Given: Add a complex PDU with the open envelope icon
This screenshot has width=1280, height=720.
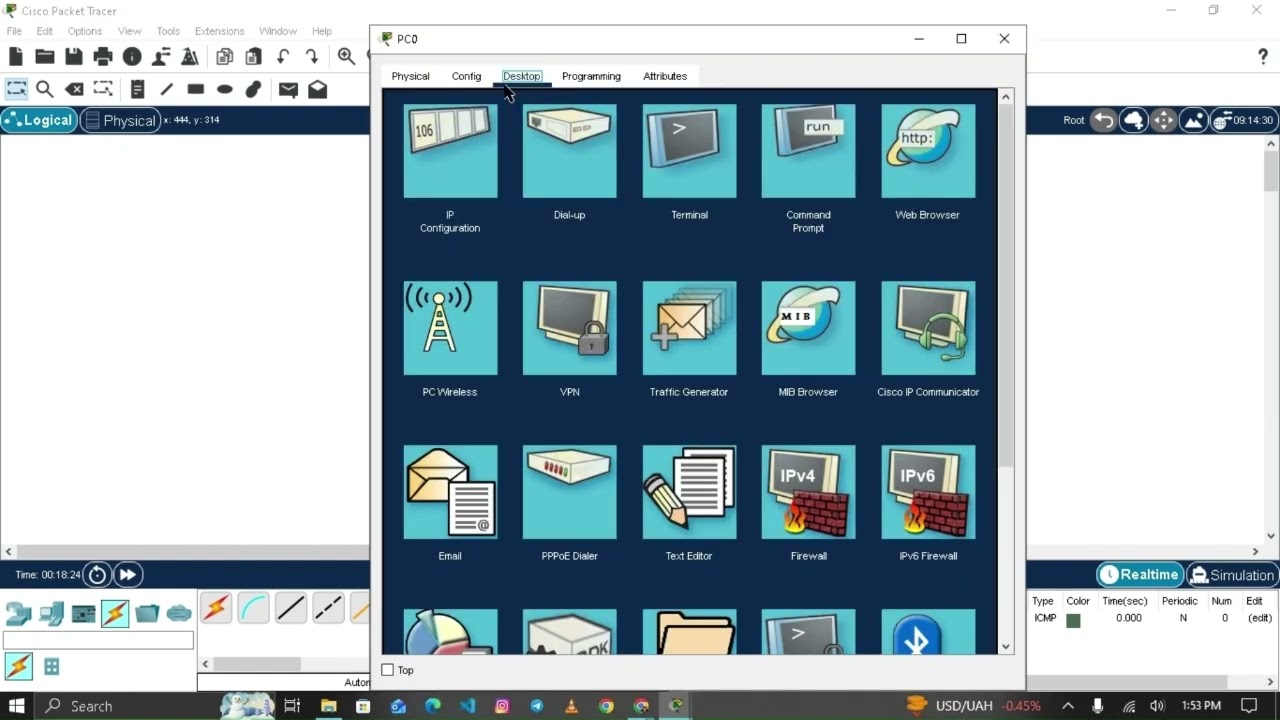Looking at the screenshot, I should coord(317,89).
